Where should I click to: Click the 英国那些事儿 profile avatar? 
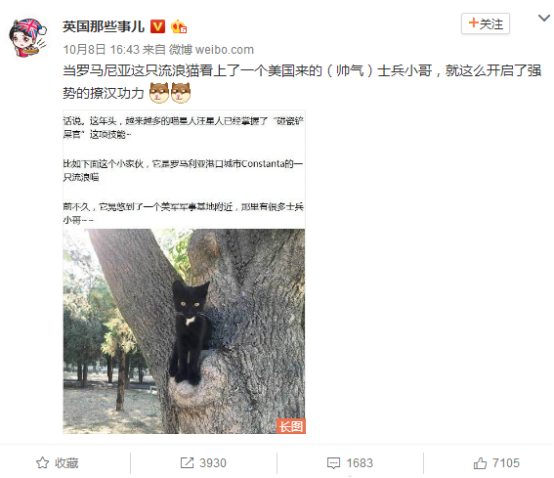(28, 38)
